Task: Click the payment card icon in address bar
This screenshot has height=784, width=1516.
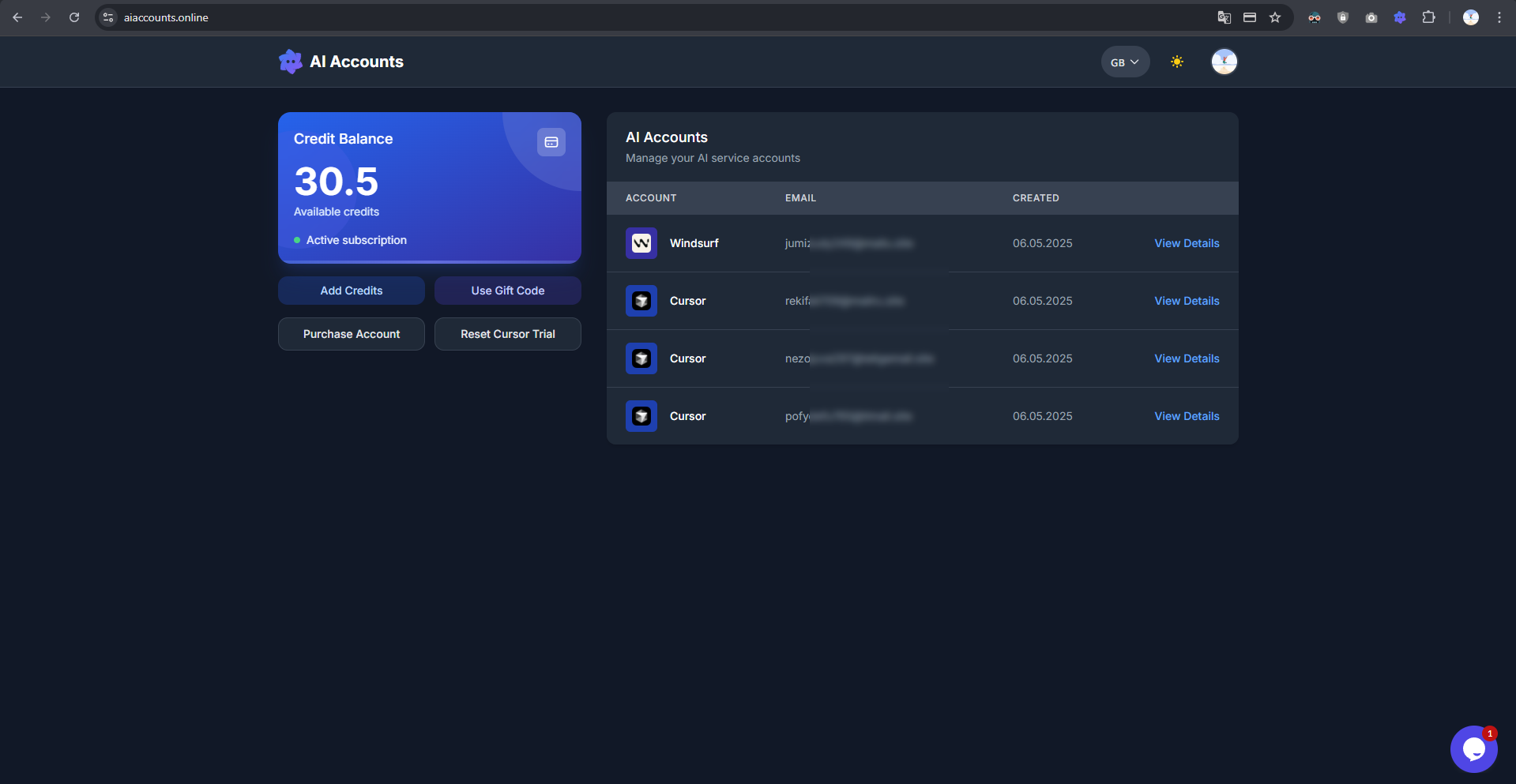Action: [1250, 17]
